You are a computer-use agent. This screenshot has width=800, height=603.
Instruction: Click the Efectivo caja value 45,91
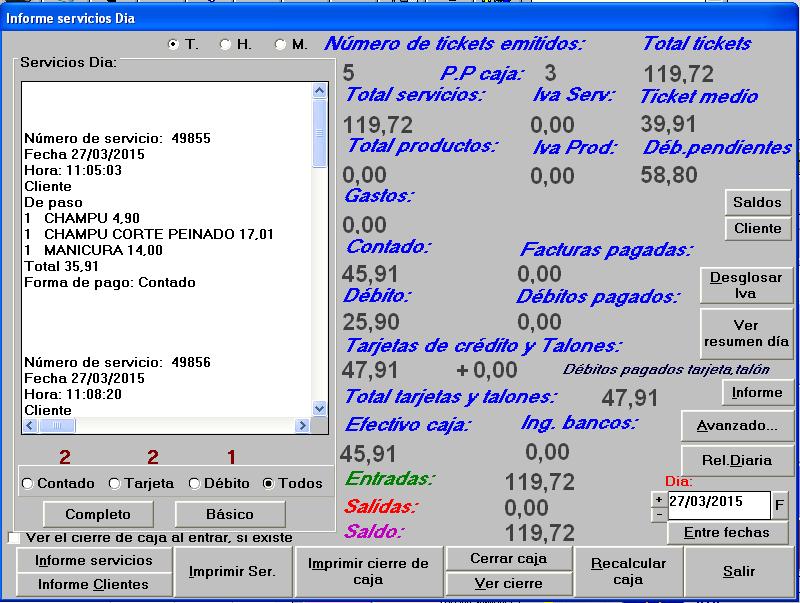point(368,454)
